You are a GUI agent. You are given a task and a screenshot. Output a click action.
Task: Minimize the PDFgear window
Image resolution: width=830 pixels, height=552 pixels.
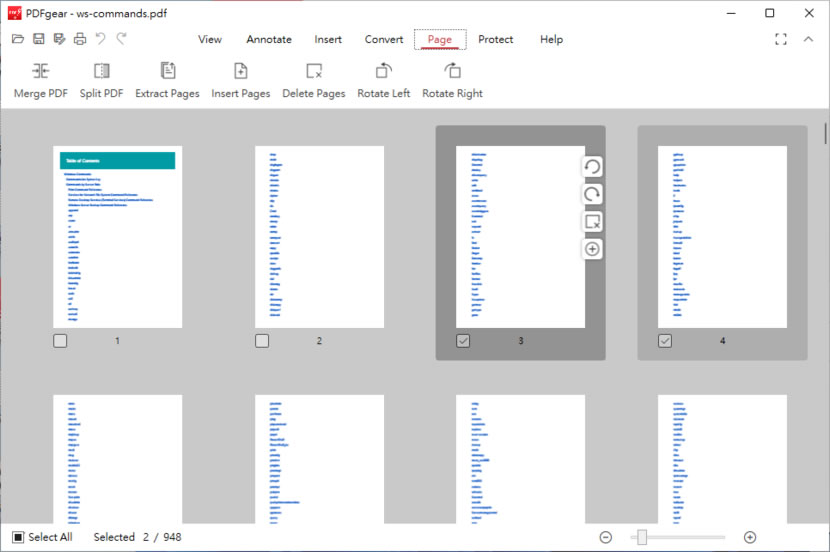pos(732,13)
